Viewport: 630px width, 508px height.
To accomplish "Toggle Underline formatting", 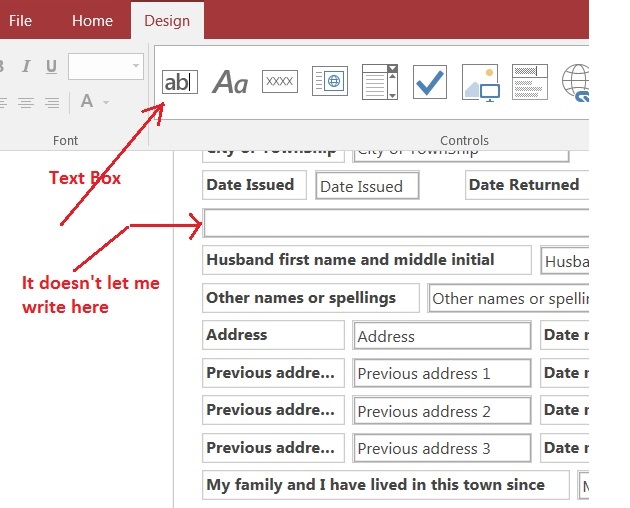I will (51, 66).
